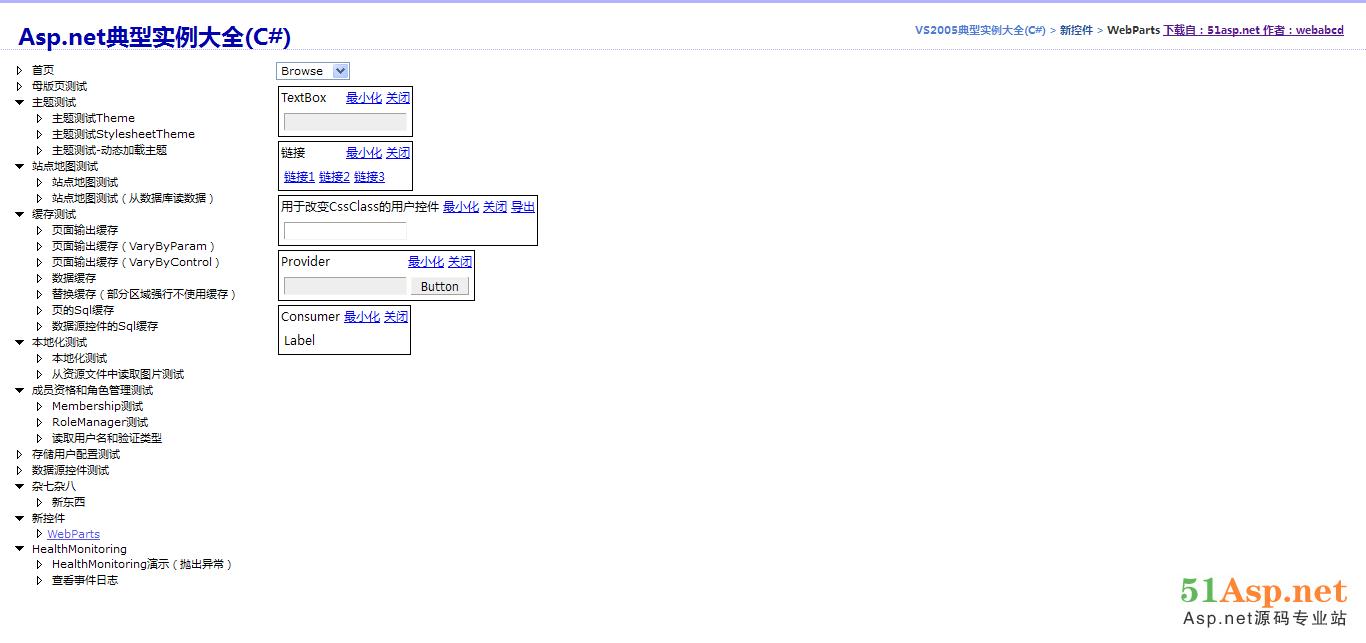Image resolution: width=1366 pixels, height=643 pixels.
Task: Collapse the 本地化测试 tree node
Action: [20, 342]
